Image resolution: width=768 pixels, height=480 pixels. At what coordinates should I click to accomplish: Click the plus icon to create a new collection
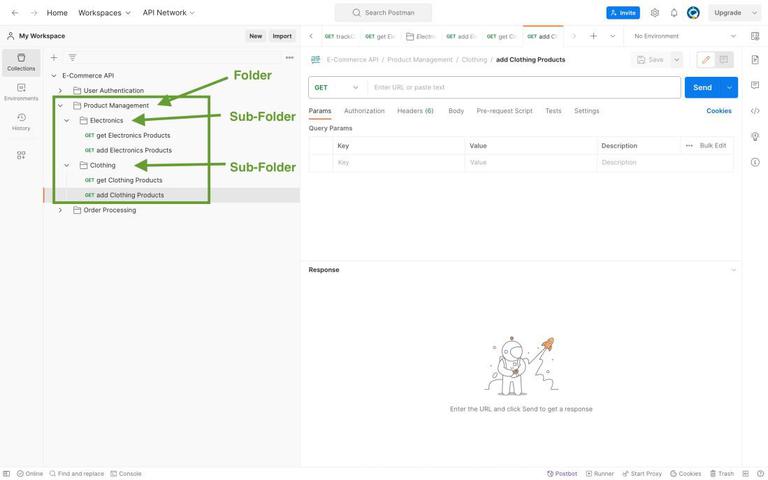pyautogui.click(x=54, y=57)
